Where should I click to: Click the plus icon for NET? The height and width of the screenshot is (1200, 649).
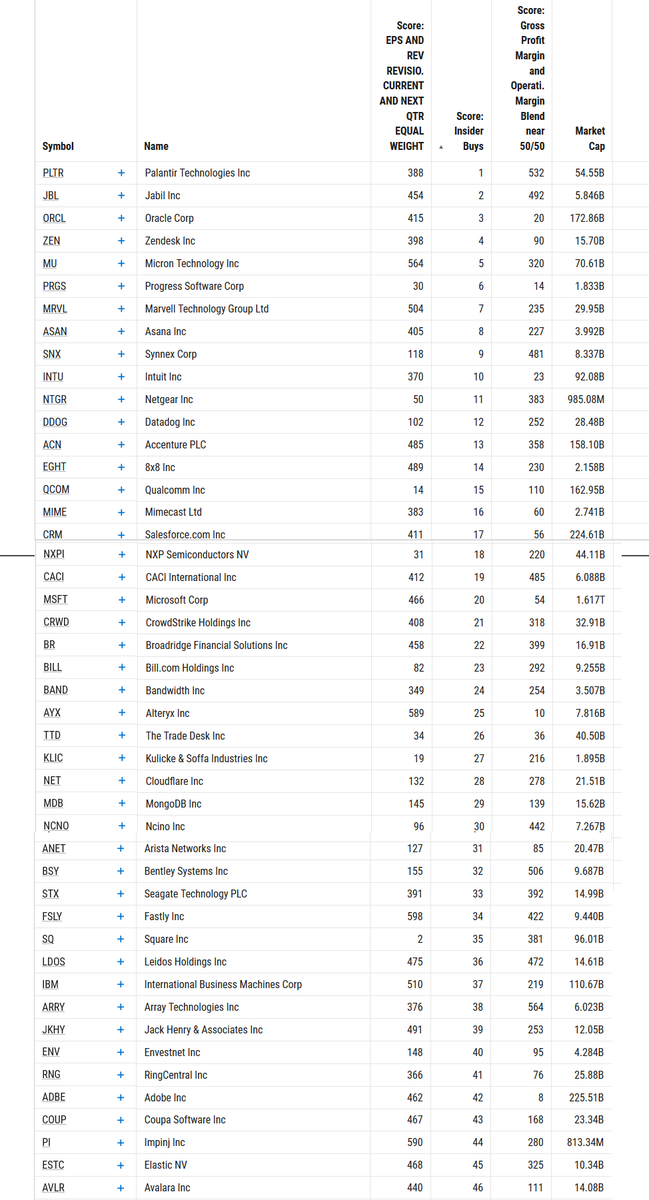[121, 781]
